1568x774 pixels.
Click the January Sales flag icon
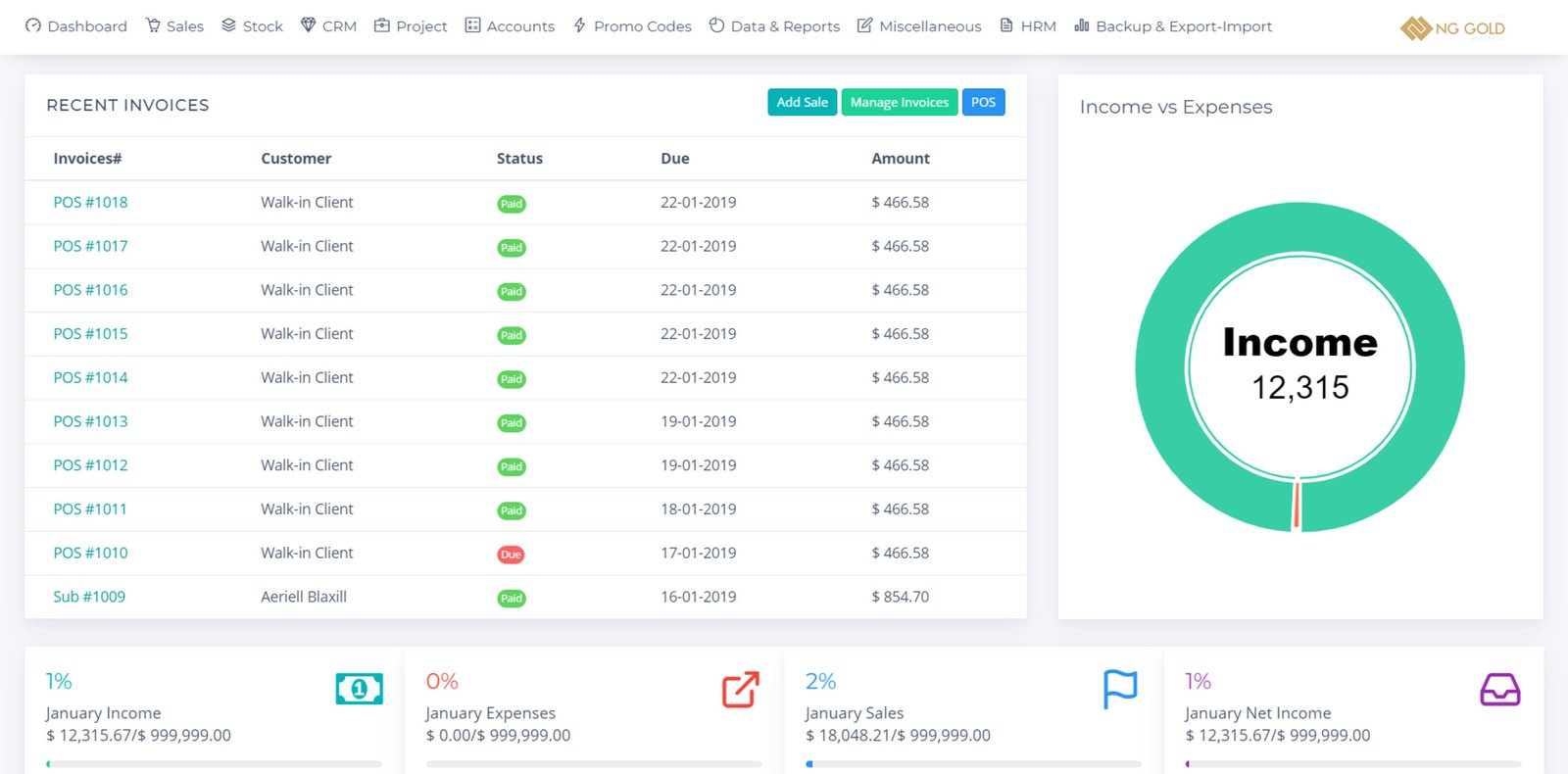1119,690
